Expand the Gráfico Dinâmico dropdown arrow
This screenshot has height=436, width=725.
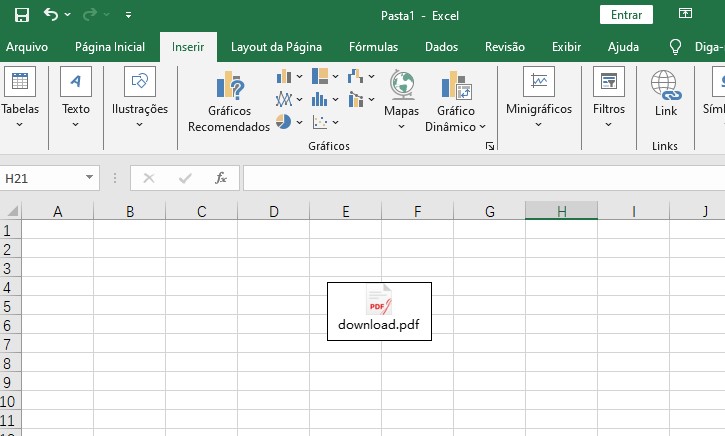tap(482, 127)
